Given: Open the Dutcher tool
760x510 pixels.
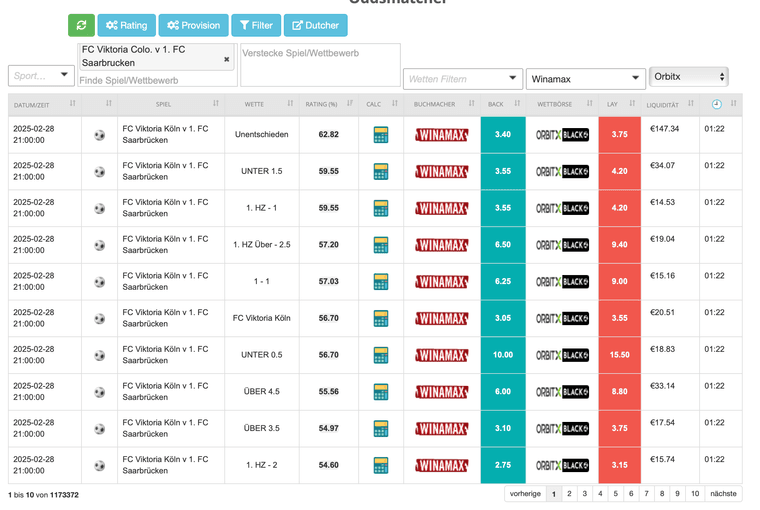Looking at the screenshot, I should tap(316, 25).
